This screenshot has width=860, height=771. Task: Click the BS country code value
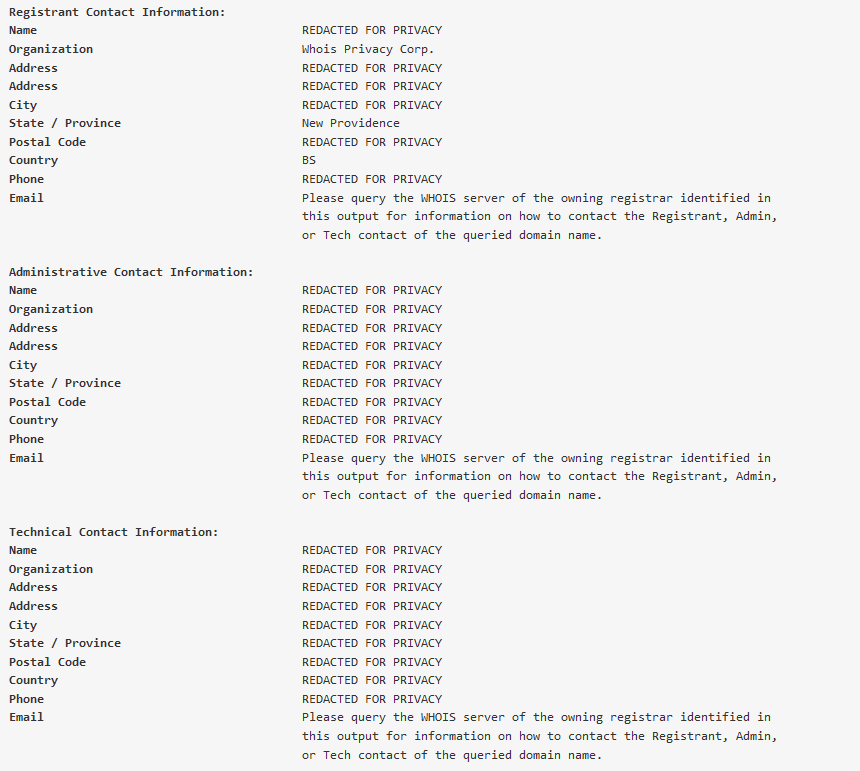pyautogui.click(x=309, y=160)
